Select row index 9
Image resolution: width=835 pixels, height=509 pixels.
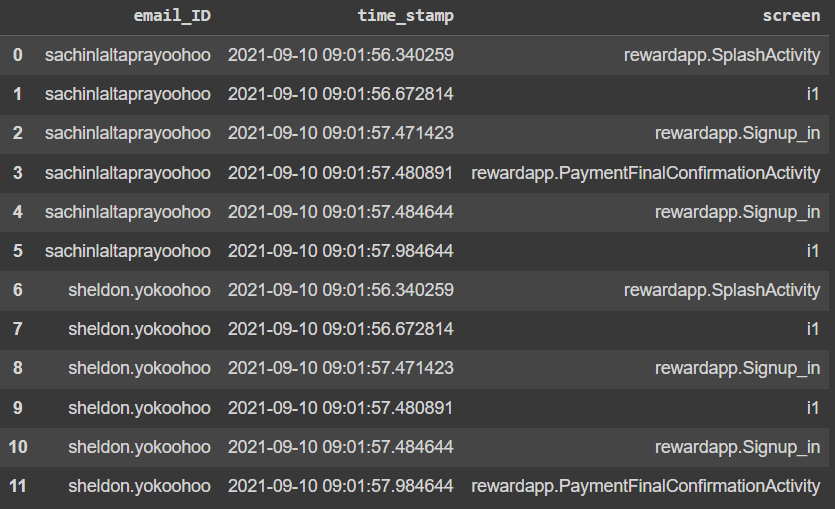coord(18,408)
